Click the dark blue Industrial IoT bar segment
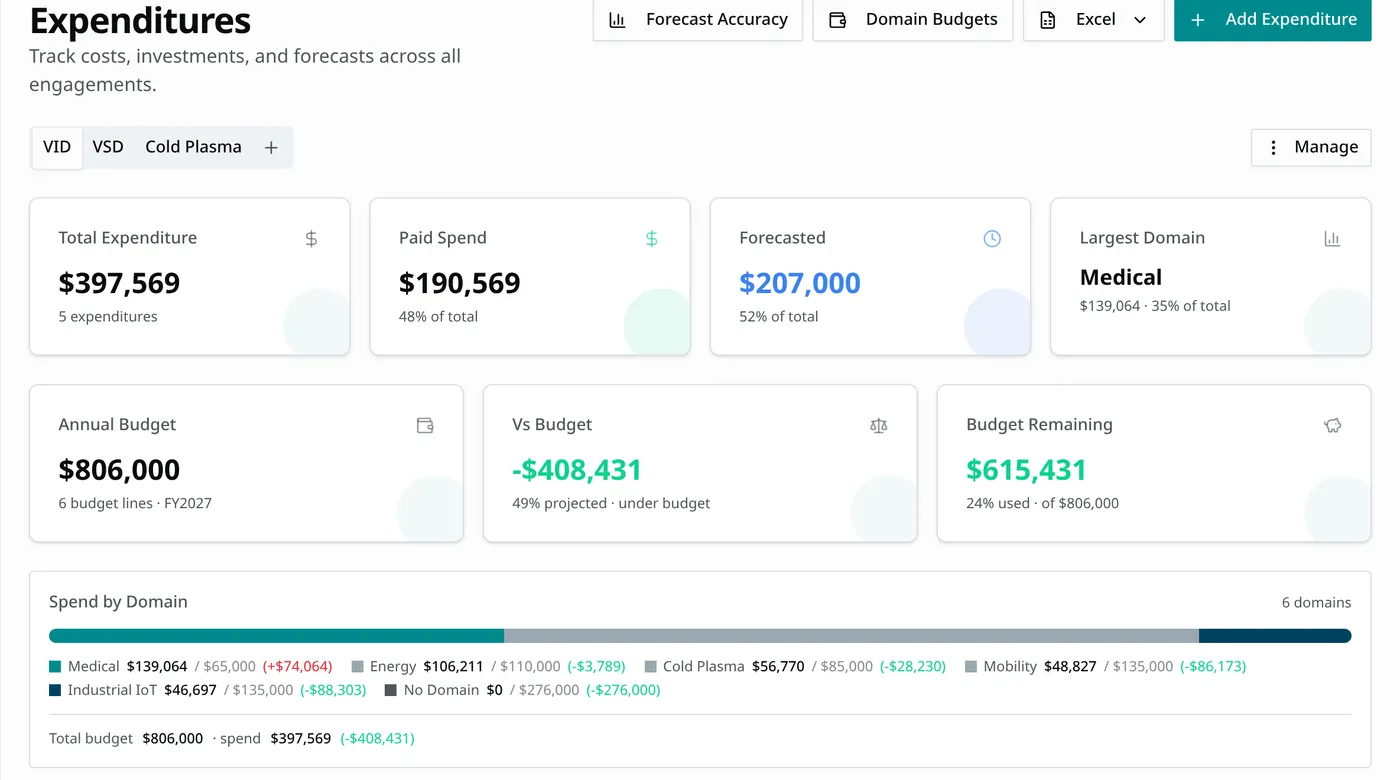This screenshot has width=1400, height=780. (x=1275, y=636)
